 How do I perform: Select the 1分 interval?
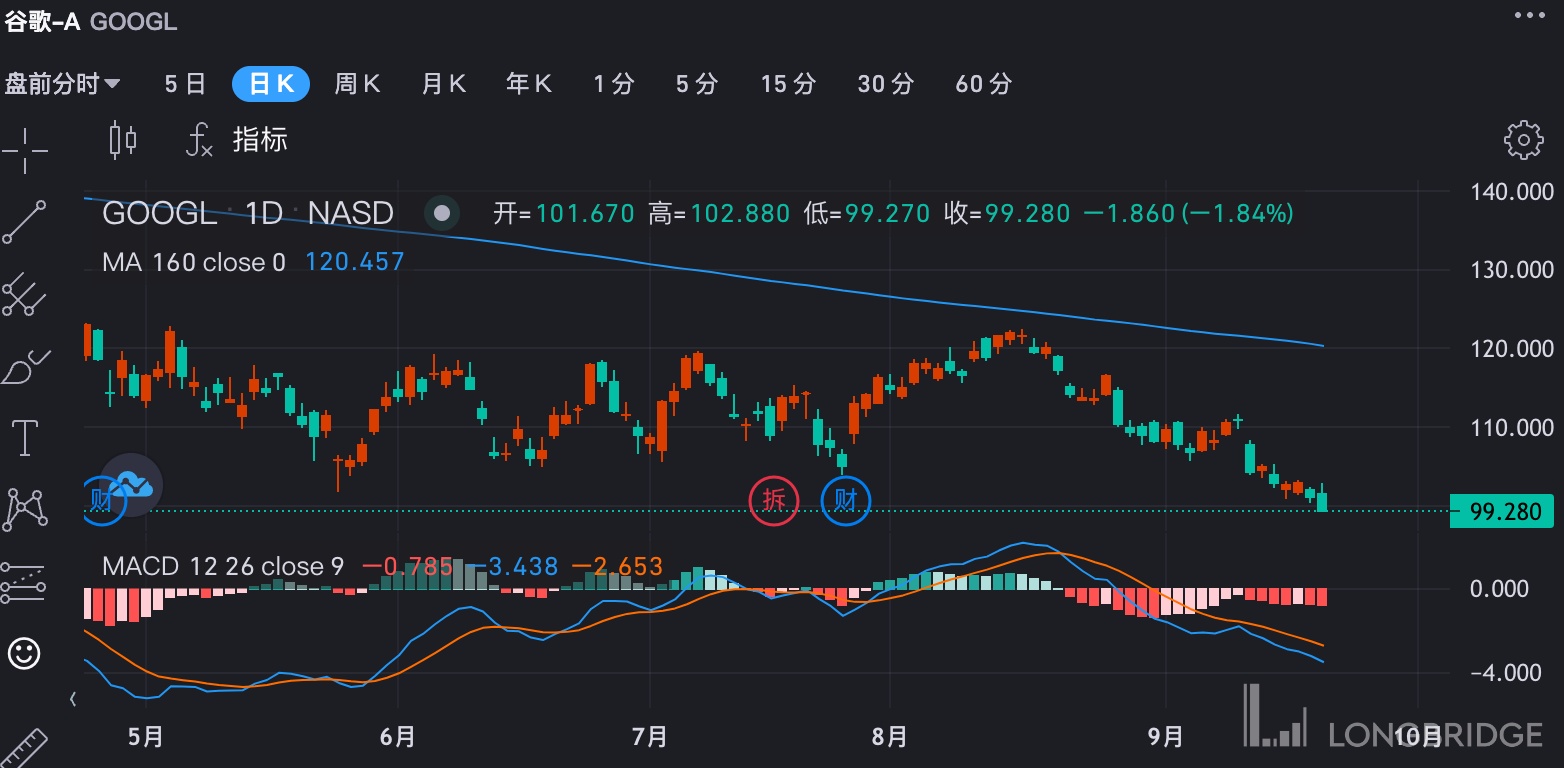coord(613,84)
